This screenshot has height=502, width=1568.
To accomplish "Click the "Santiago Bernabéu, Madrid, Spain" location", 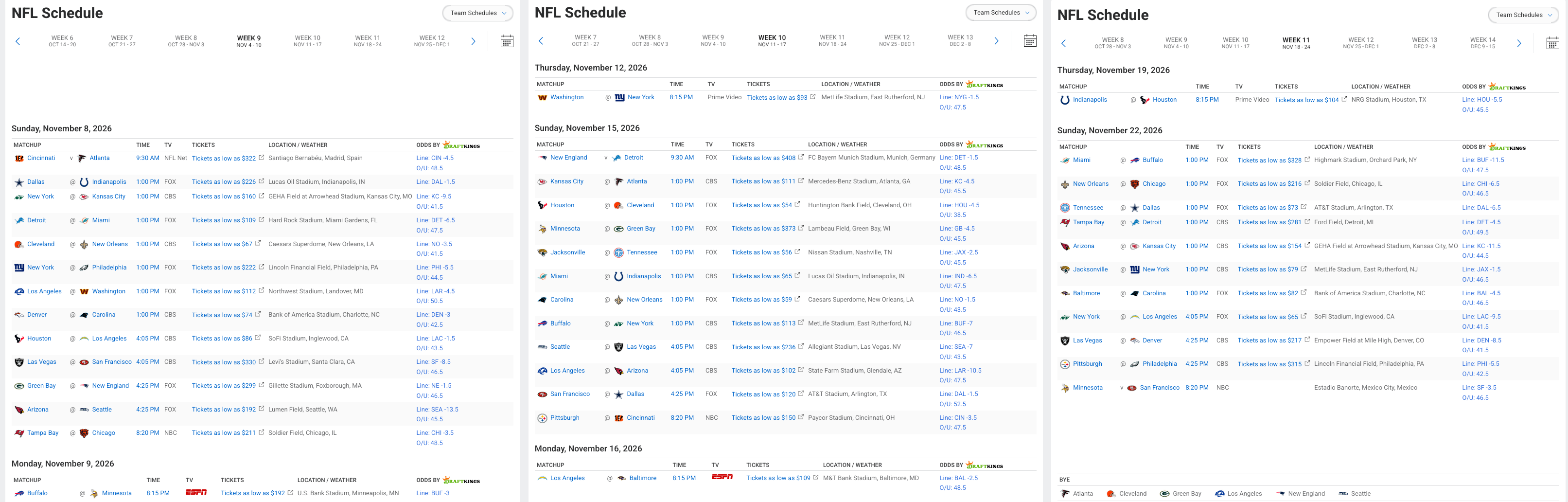I will pyautogui.click(x=316, y=158).
